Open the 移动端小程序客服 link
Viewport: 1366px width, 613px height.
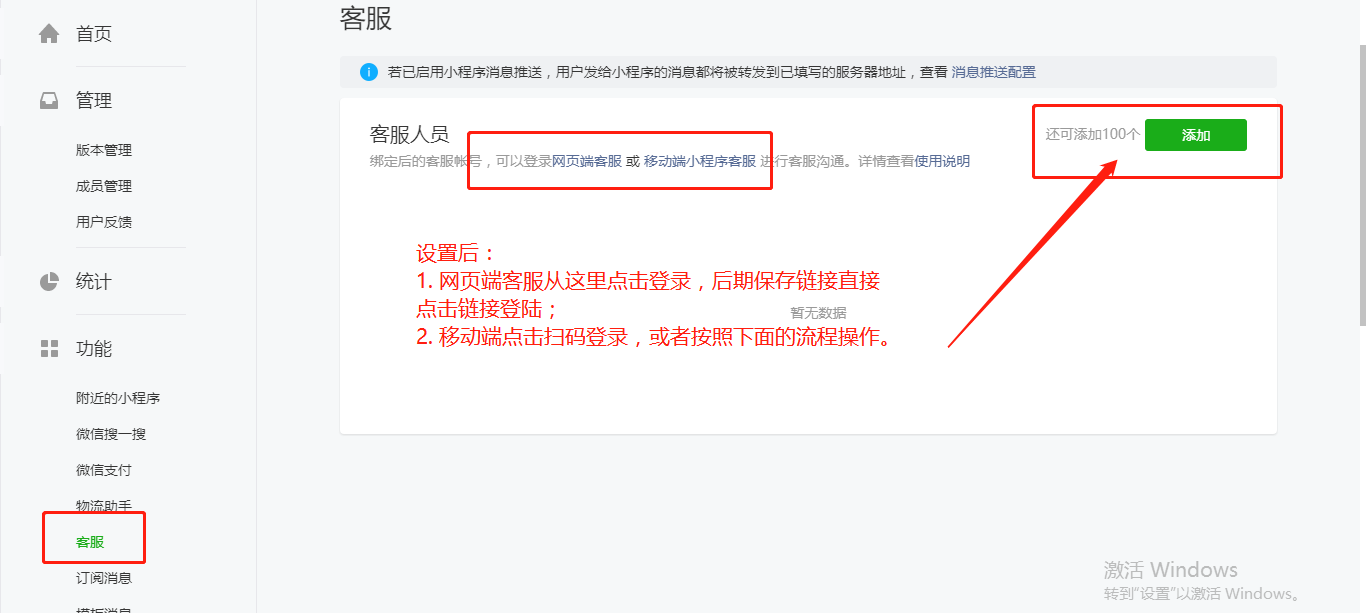(700, 161)
